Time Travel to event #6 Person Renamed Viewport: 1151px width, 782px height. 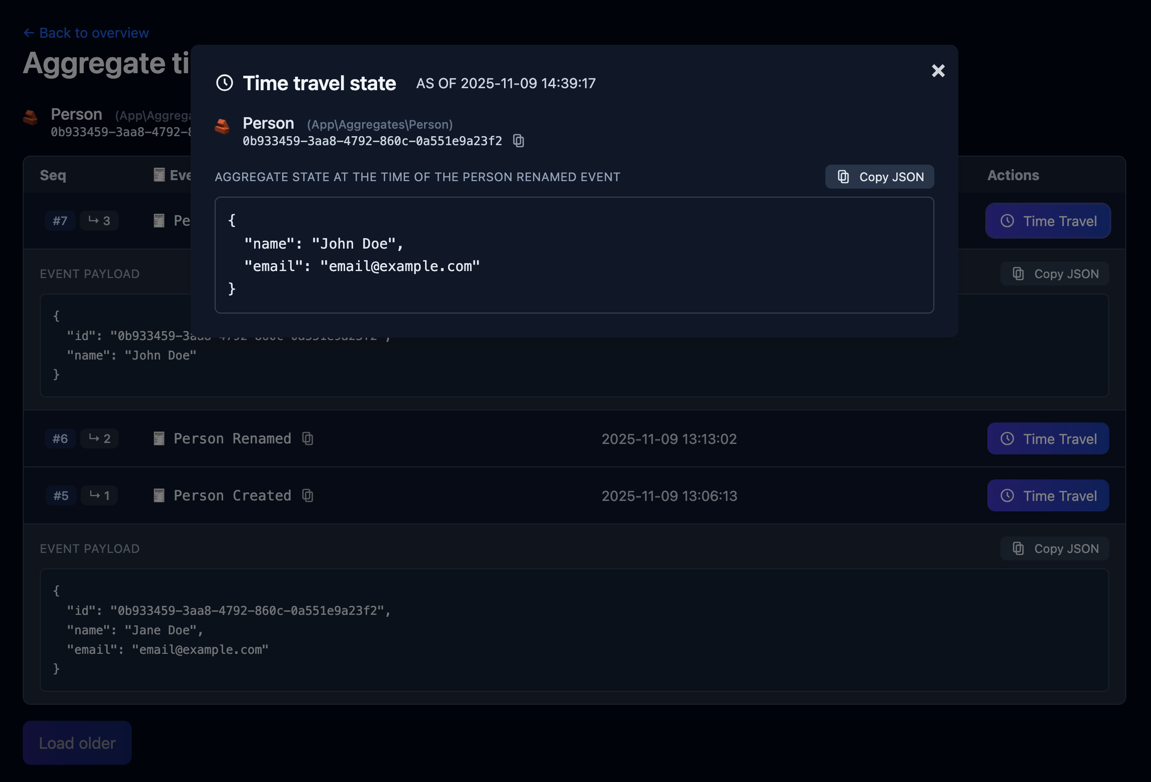pyautogui.click(x=1048, y=438)
